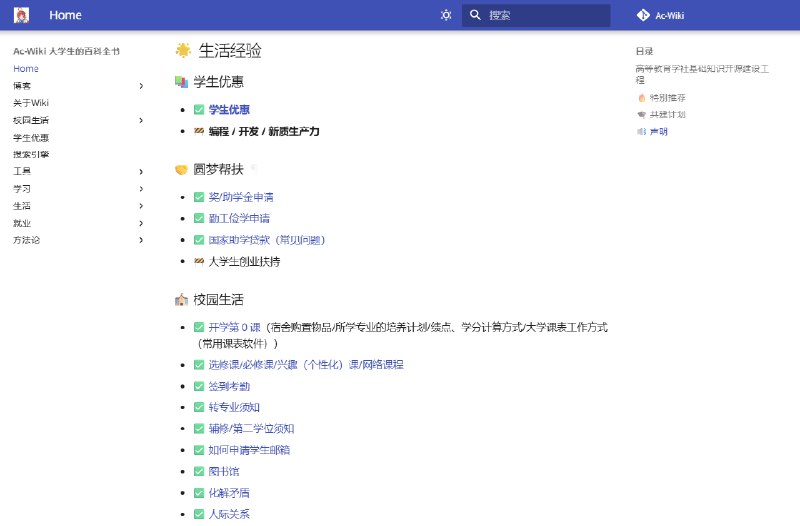800x526 pixels.
Task: Open 关于Wiki in the sidebar
Action: coord(31,103)
